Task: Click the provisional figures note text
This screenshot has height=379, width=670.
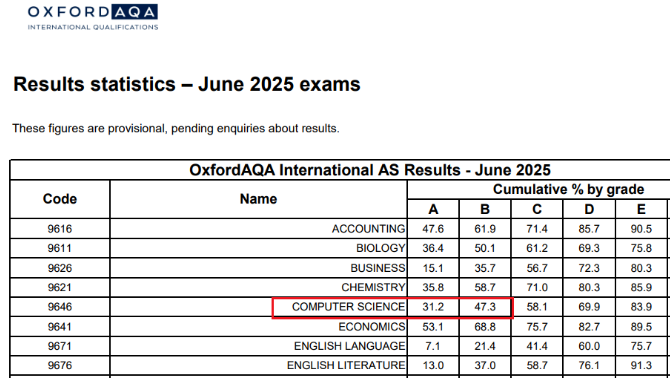Action: coord(176,129)
